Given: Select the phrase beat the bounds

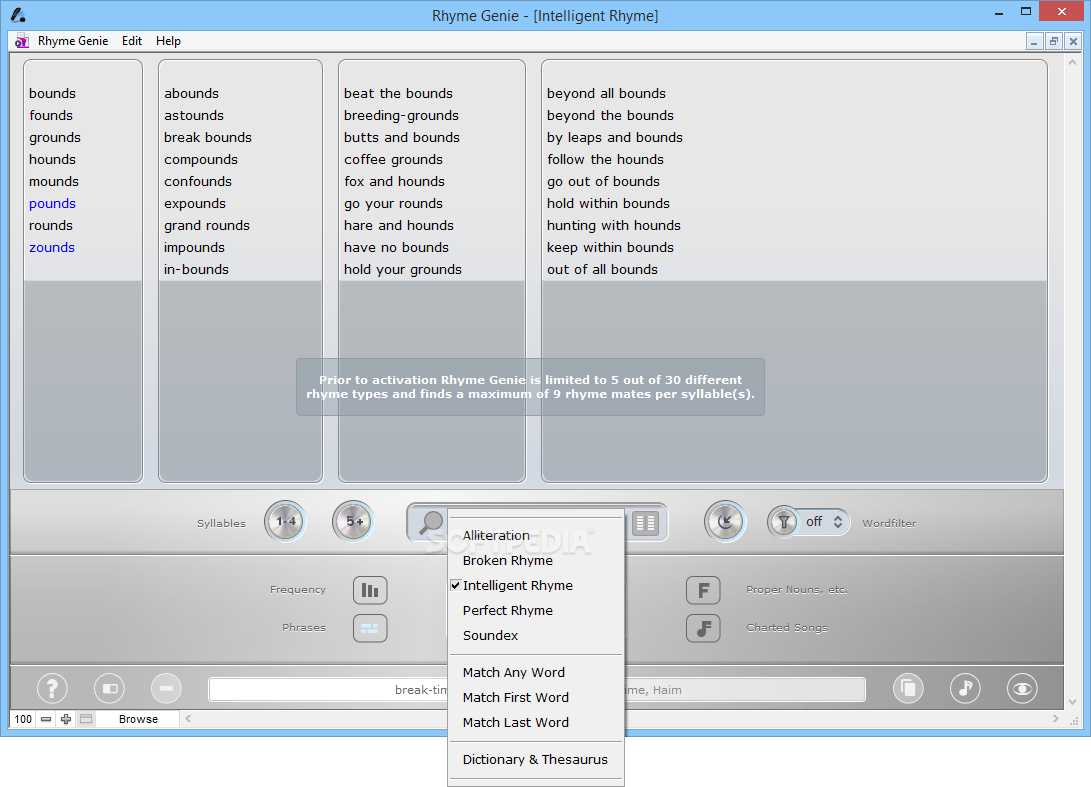Looking at the screenshot, I should (398, 93).
